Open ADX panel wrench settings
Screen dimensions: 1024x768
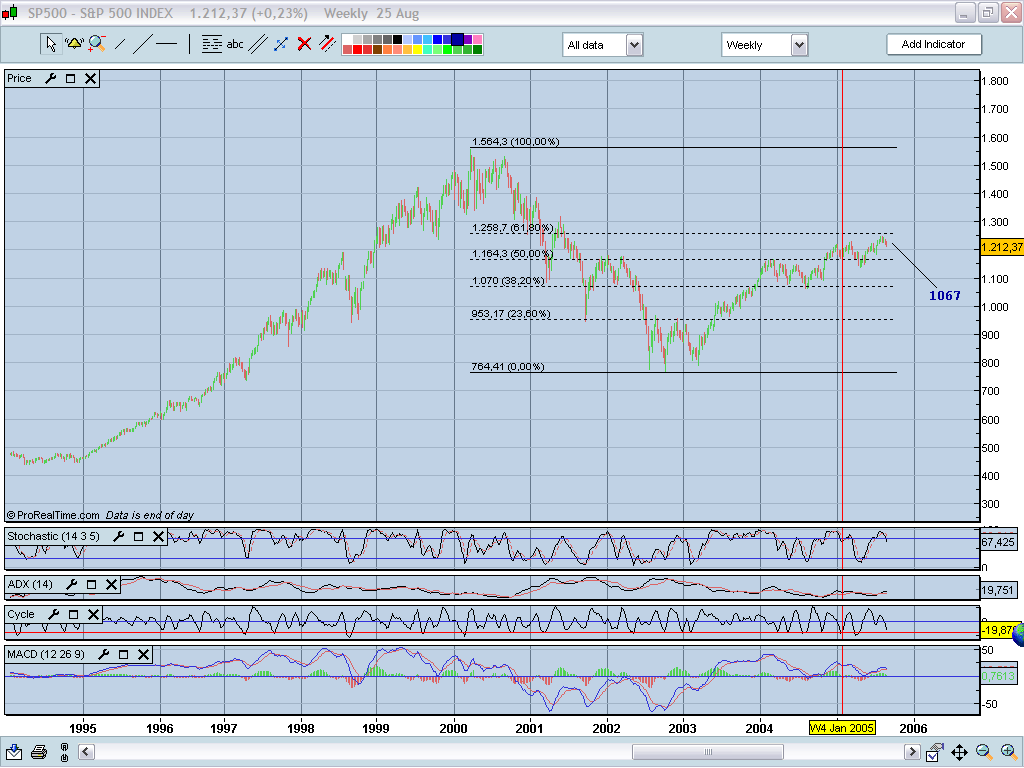click(x=71, y=584)
